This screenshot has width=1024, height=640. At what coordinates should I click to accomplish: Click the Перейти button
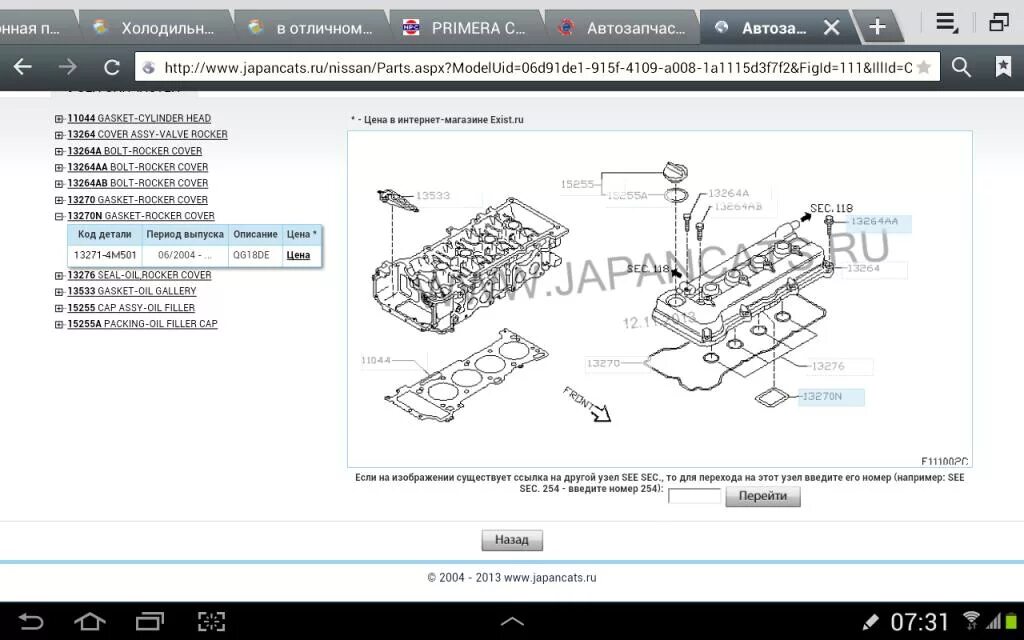763,496
